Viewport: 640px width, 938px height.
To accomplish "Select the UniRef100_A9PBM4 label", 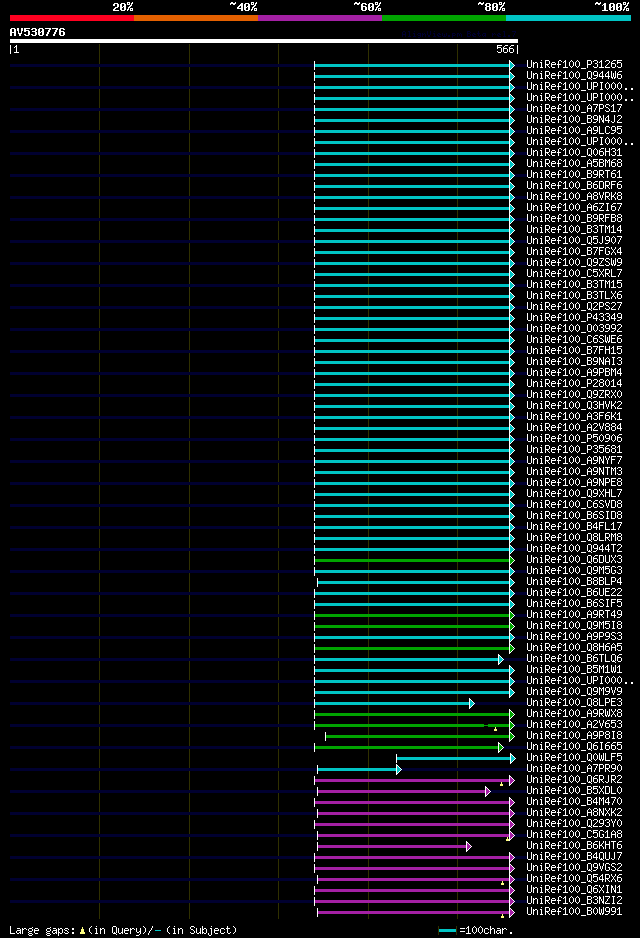I will [x=574, y=373].
